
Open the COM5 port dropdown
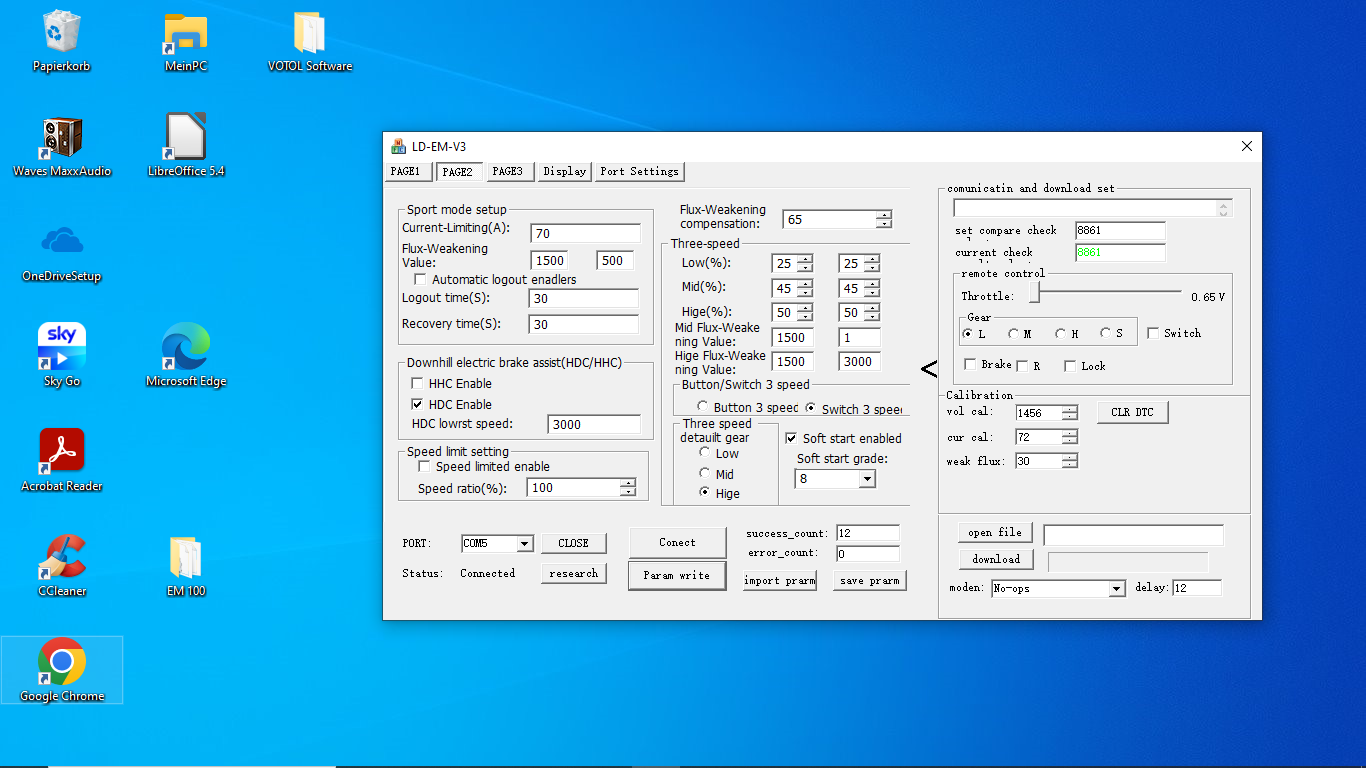524,544
